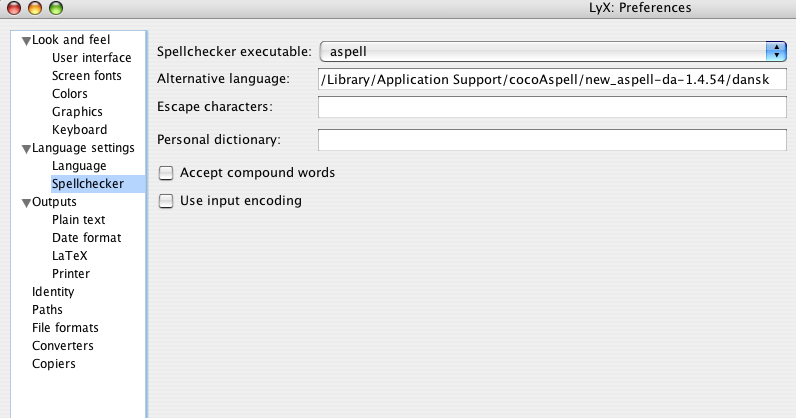
Task: Toggle Use input encoding checkbox
Action: [166, 201]
